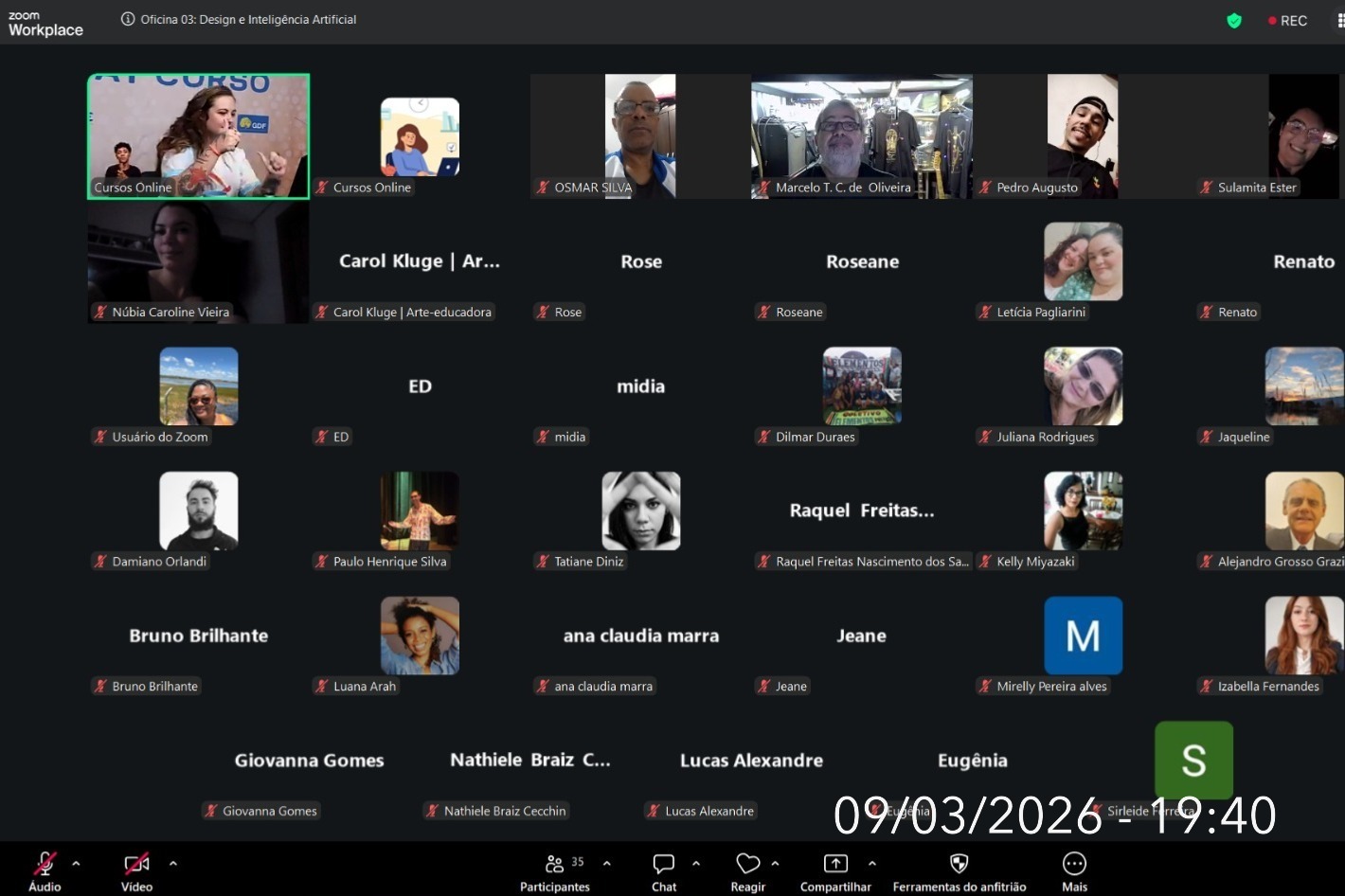Click the green encryption shield icon
This screenshot has height=896, width=1345.
click(1234, 20)
